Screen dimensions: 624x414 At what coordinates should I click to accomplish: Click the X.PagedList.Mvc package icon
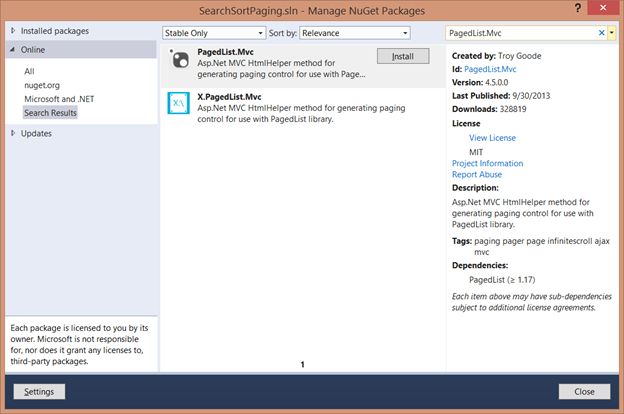[x=179, y=103]
